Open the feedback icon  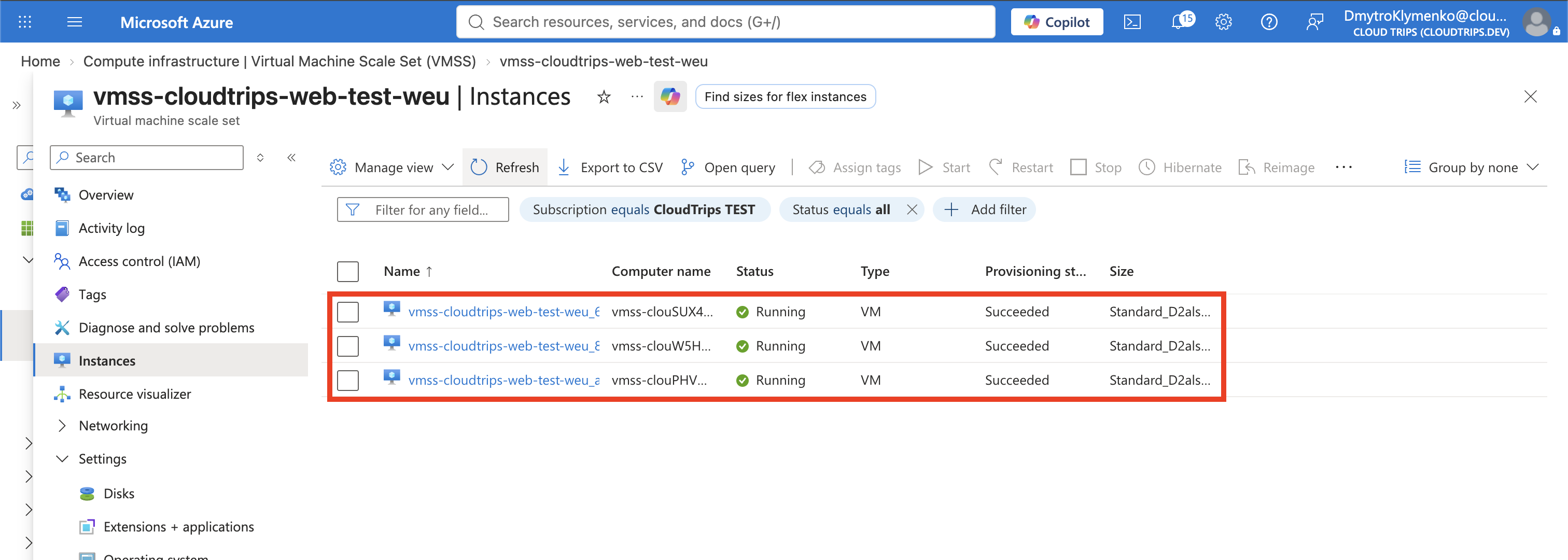[x=1315, y=22]
